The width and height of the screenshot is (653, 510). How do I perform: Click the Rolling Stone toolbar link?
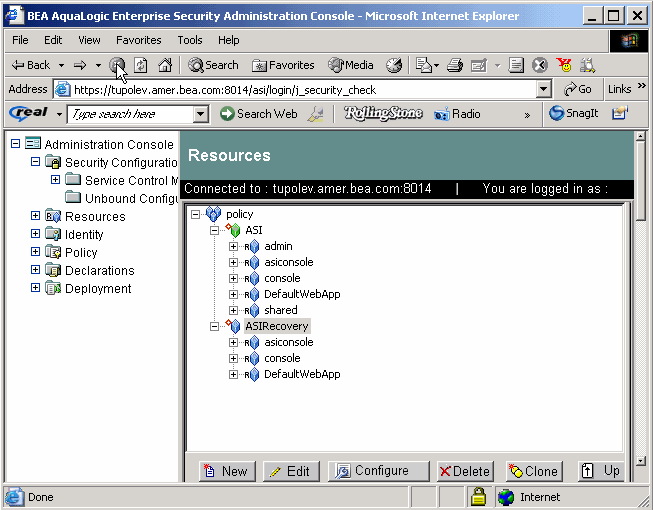[383, 113]
